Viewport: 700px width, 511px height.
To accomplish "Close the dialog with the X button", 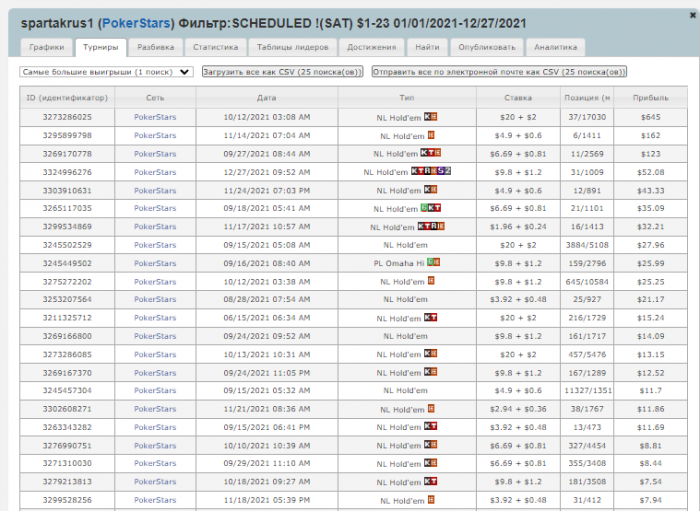I will (x=692, y=15).
